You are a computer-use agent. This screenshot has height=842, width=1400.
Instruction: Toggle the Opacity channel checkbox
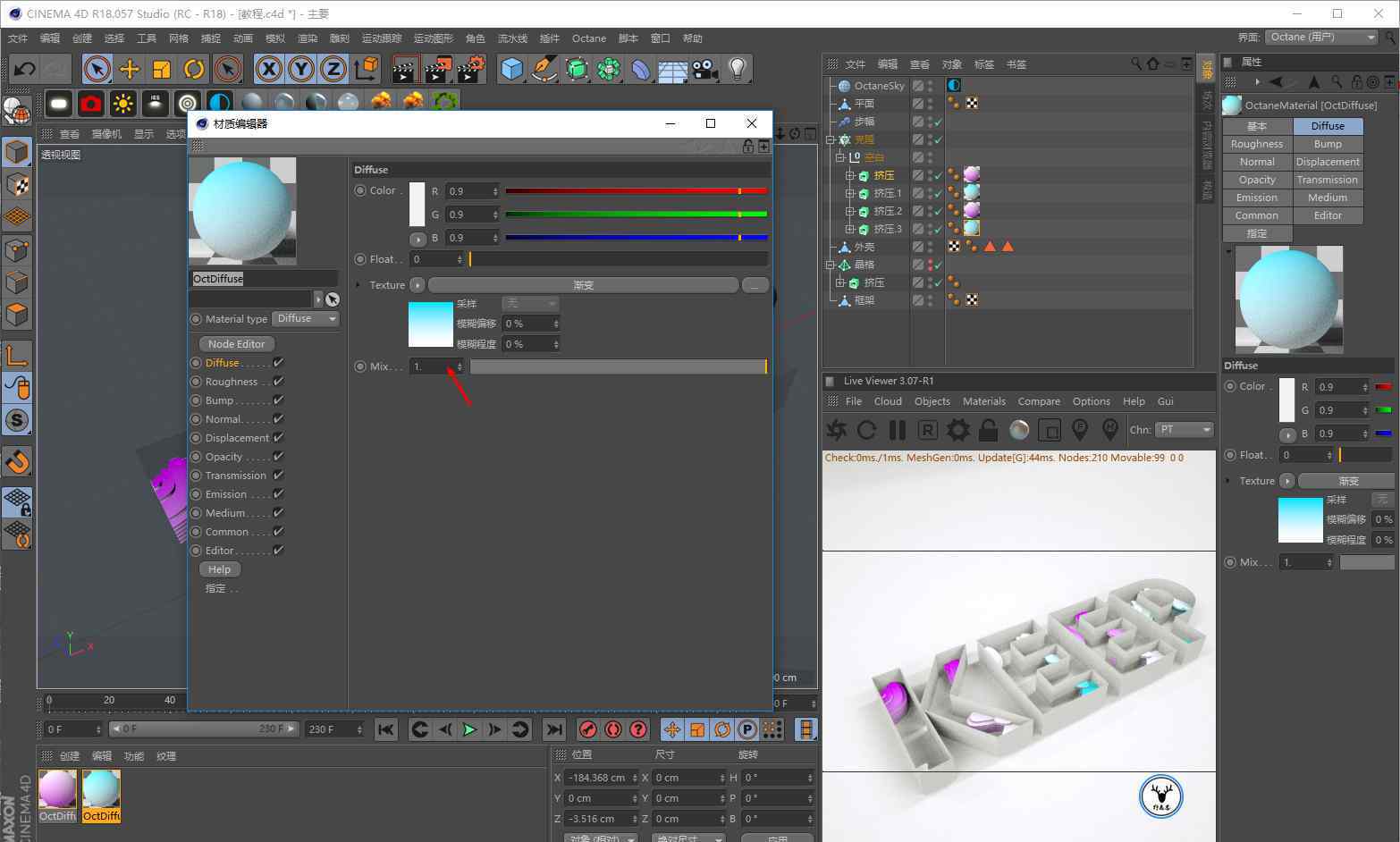pyautogui.click(x=278, y=457)
